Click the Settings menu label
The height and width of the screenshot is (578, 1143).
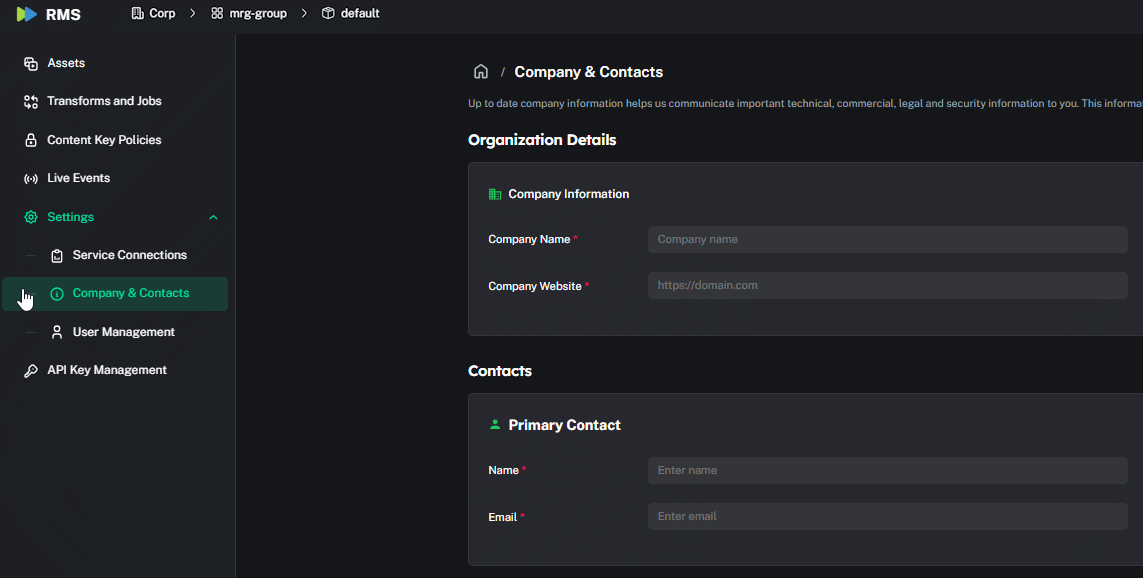[x=71, y=217]
